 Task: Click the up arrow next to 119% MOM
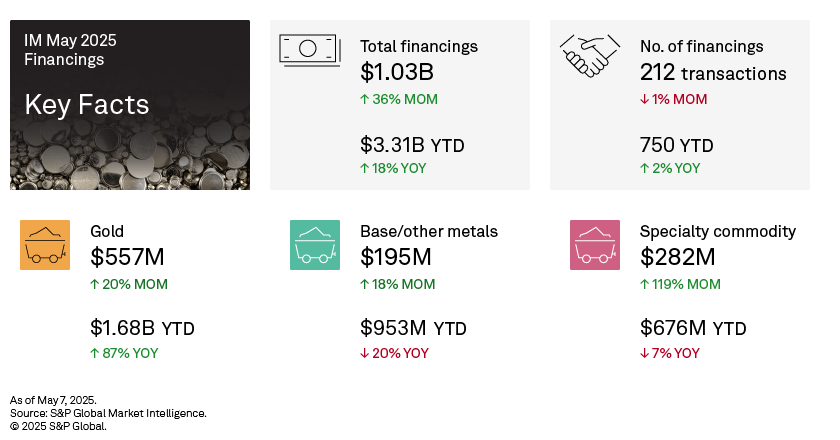645,284
